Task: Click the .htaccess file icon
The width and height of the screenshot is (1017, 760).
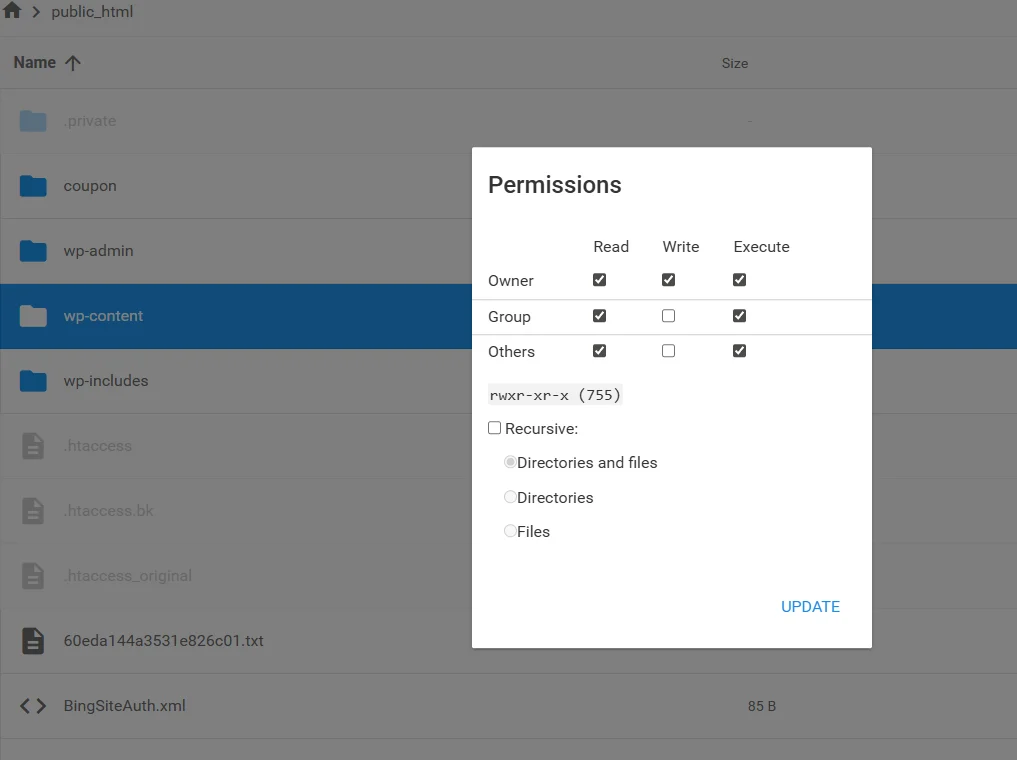Action: 33,446
